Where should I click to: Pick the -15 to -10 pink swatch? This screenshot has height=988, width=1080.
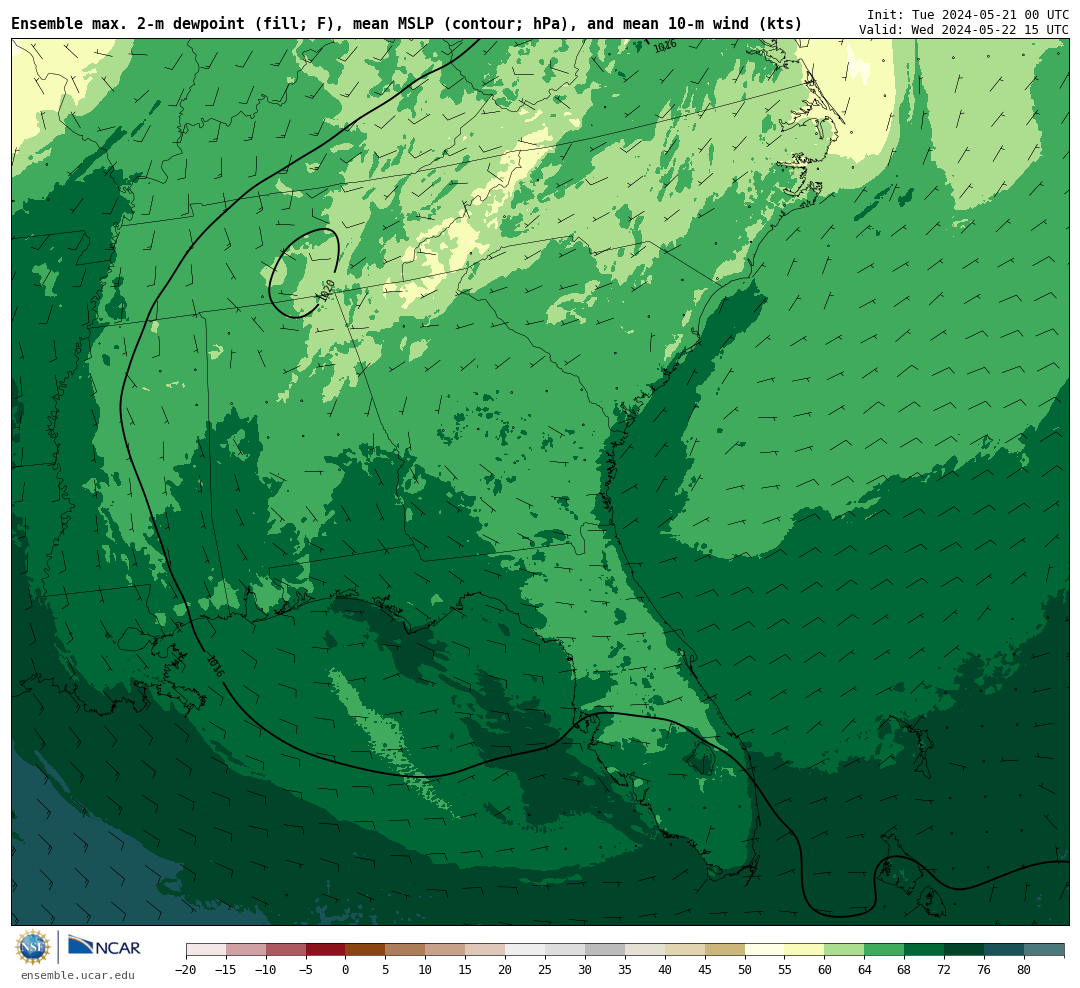(246, 950)
